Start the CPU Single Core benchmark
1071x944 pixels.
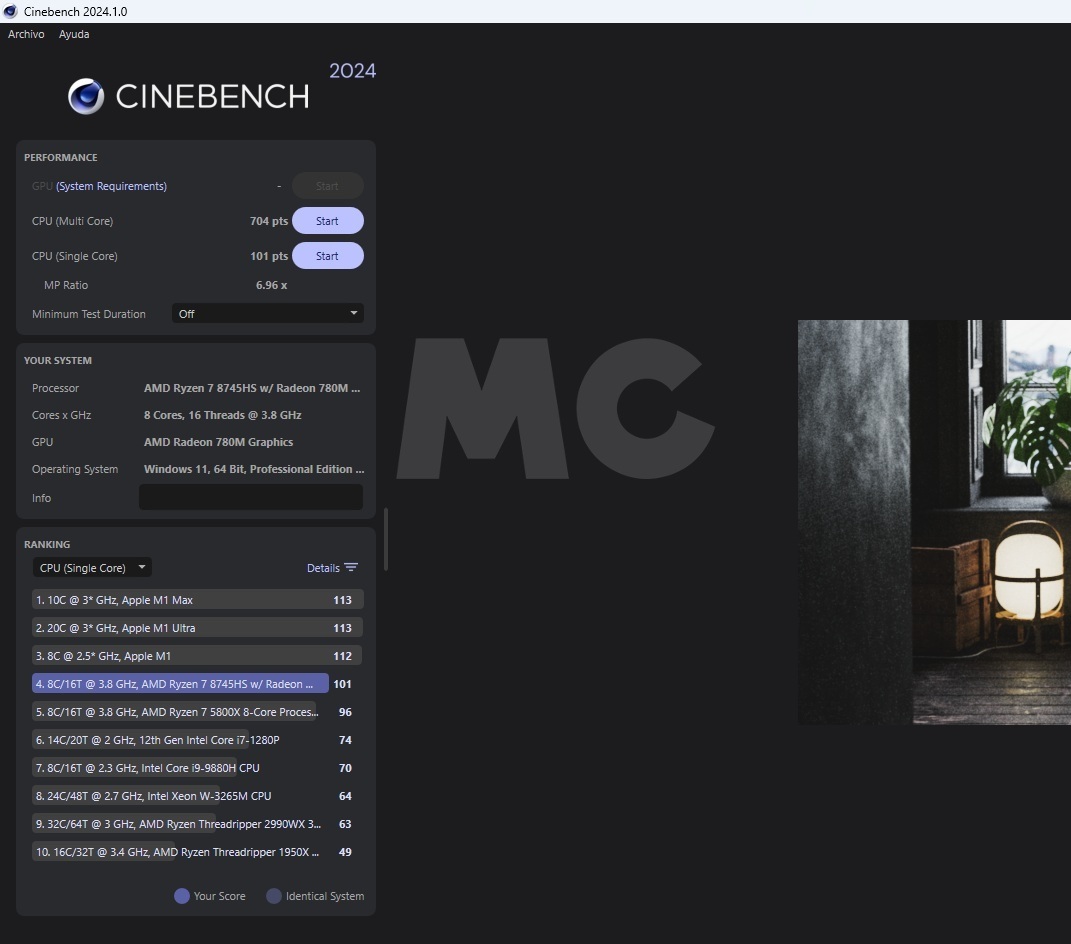(x=327, y=256)
